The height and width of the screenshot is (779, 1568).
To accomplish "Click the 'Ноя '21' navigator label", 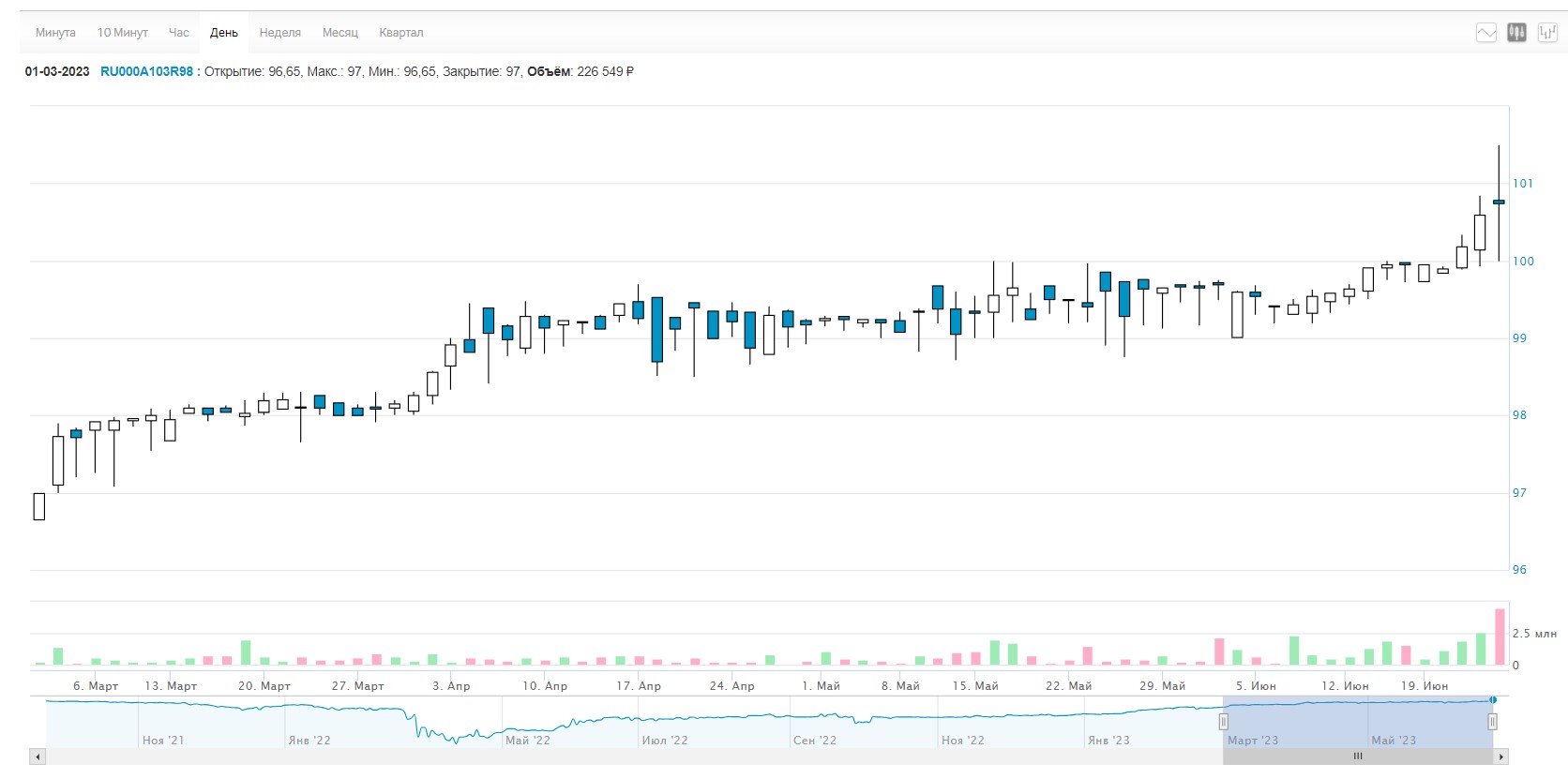I will point(163,741).
